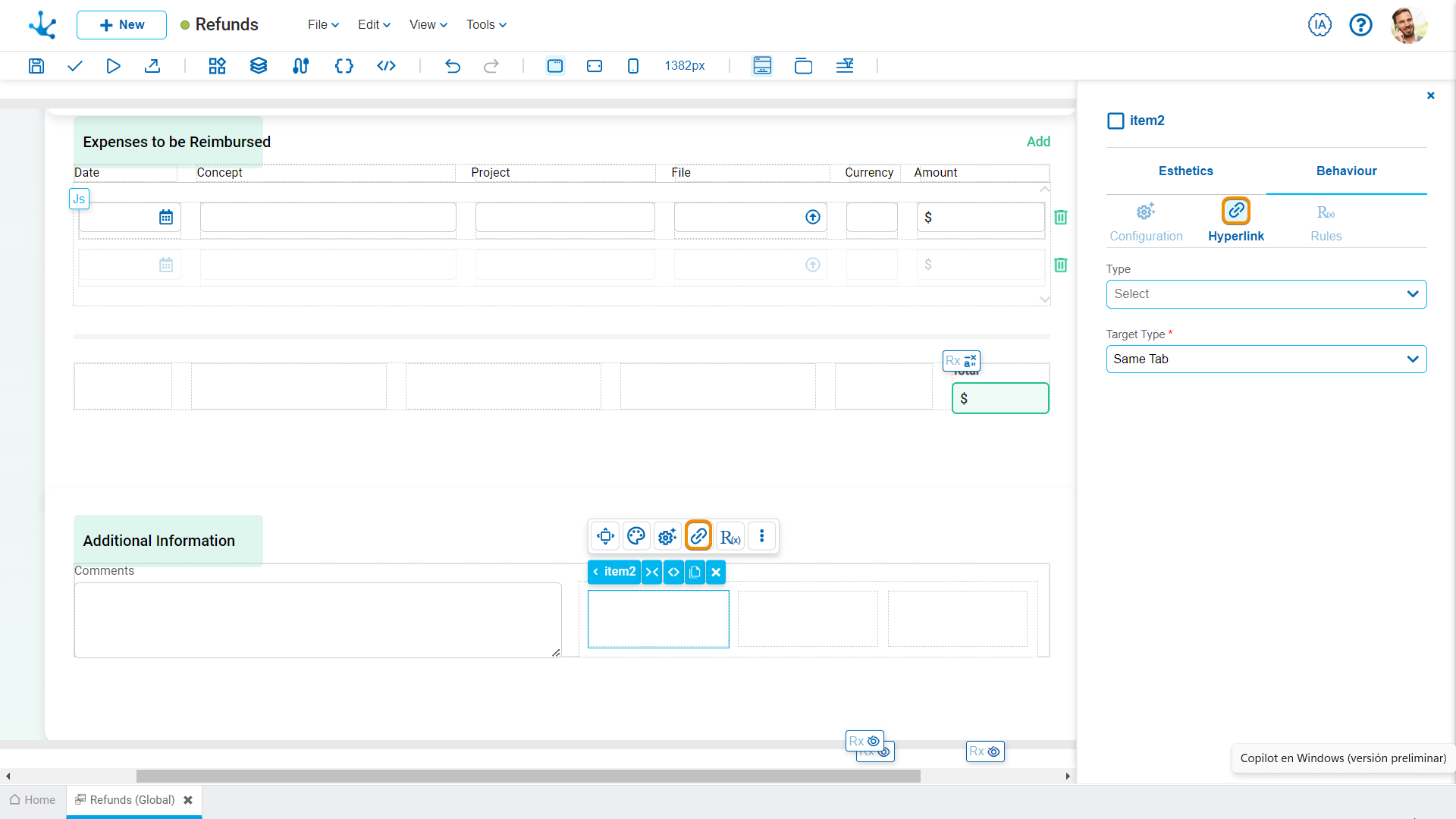Click the horizontal scrollbar at the bottom
Screen dimensions: 1456x819
click(528, 776)
